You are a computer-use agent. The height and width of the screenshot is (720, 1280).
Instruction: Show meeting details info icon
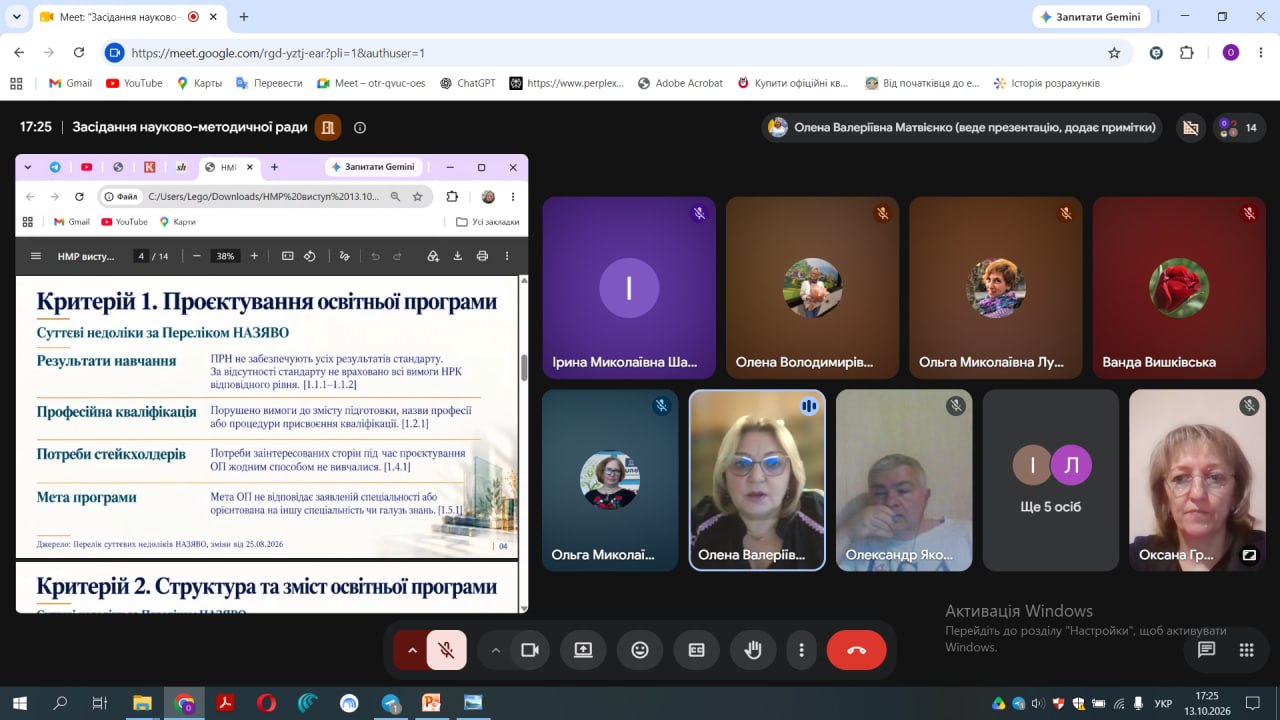[360, 127]
